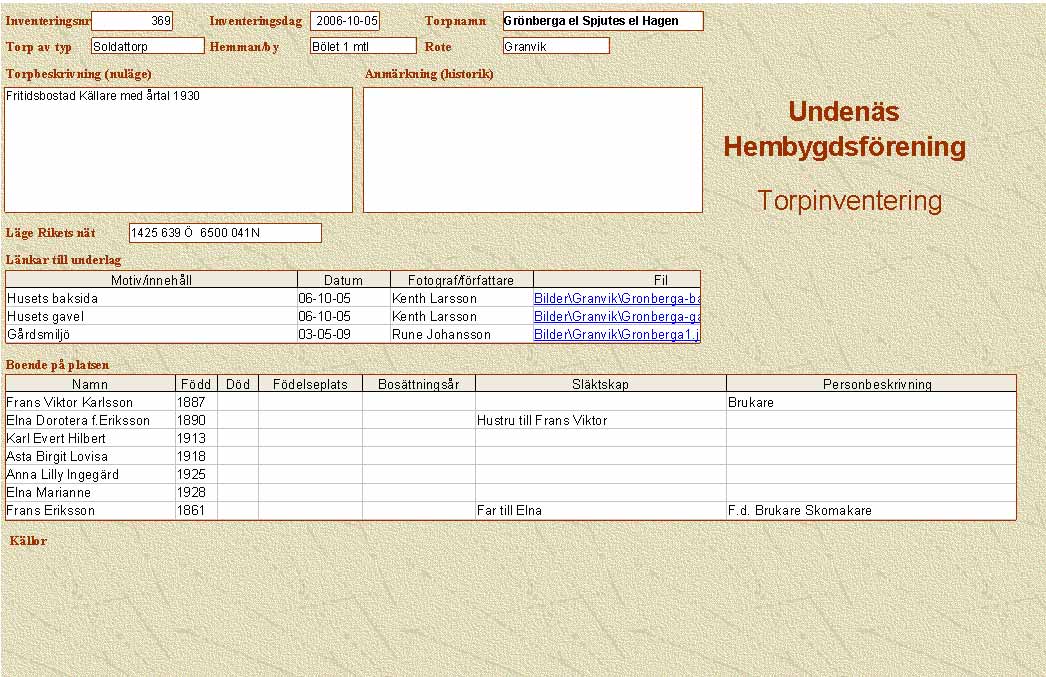This screenshot has height=677, width=1046.
Task: Select the Frans Viktor Karlsson name cell
Action: tap(90, 402)
